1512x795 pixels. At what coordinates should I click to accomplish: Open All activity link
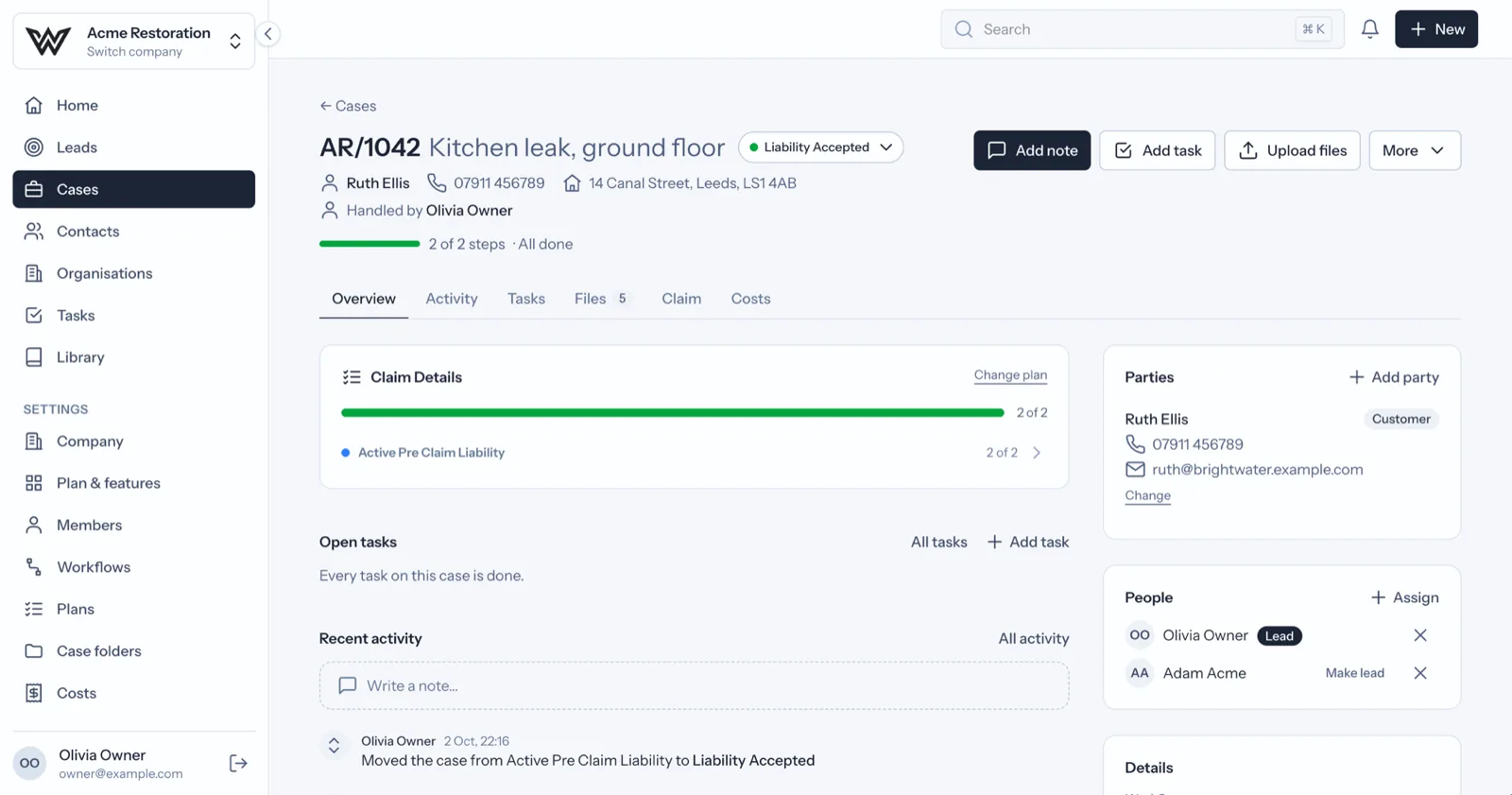[1034, 639]
